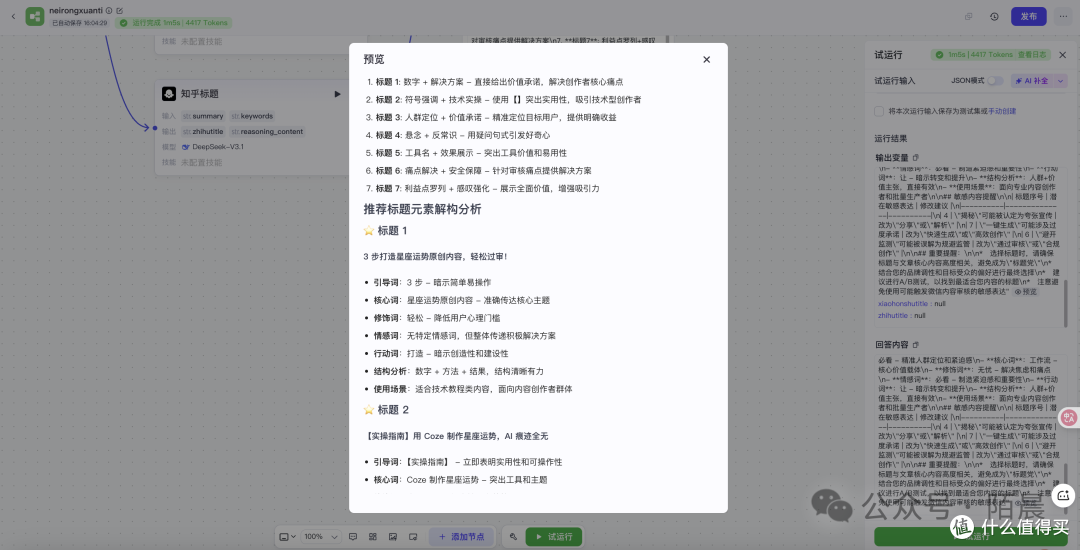1080x550 pixels.
Task: Edit workflow name with the pencil icon
Action: point(120,10)
